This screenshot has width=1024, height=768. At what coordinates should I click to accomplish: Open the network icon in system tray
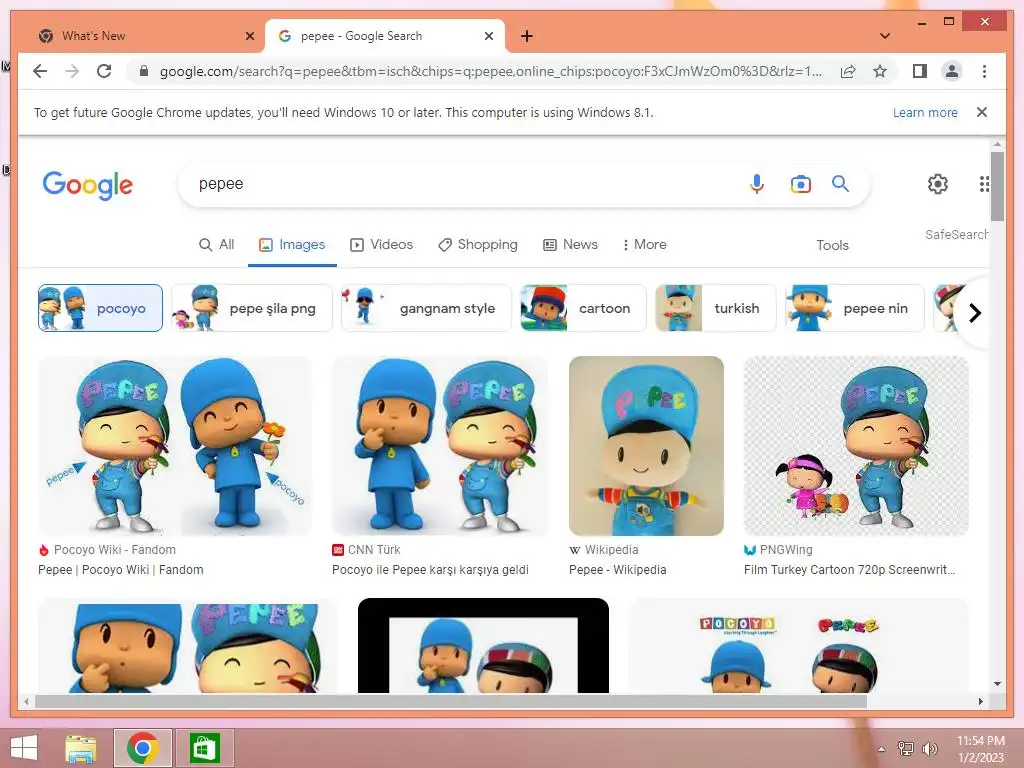tap(906, 748)
